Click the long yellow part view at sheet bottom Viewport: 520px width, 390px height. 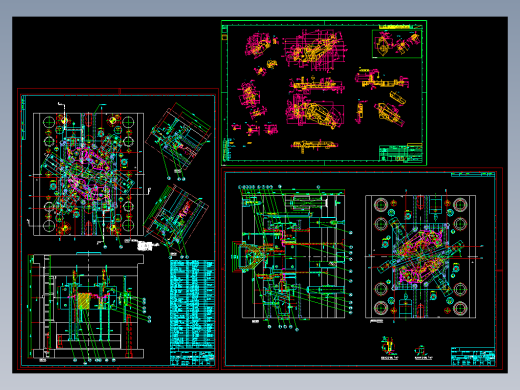pos(315,145)
